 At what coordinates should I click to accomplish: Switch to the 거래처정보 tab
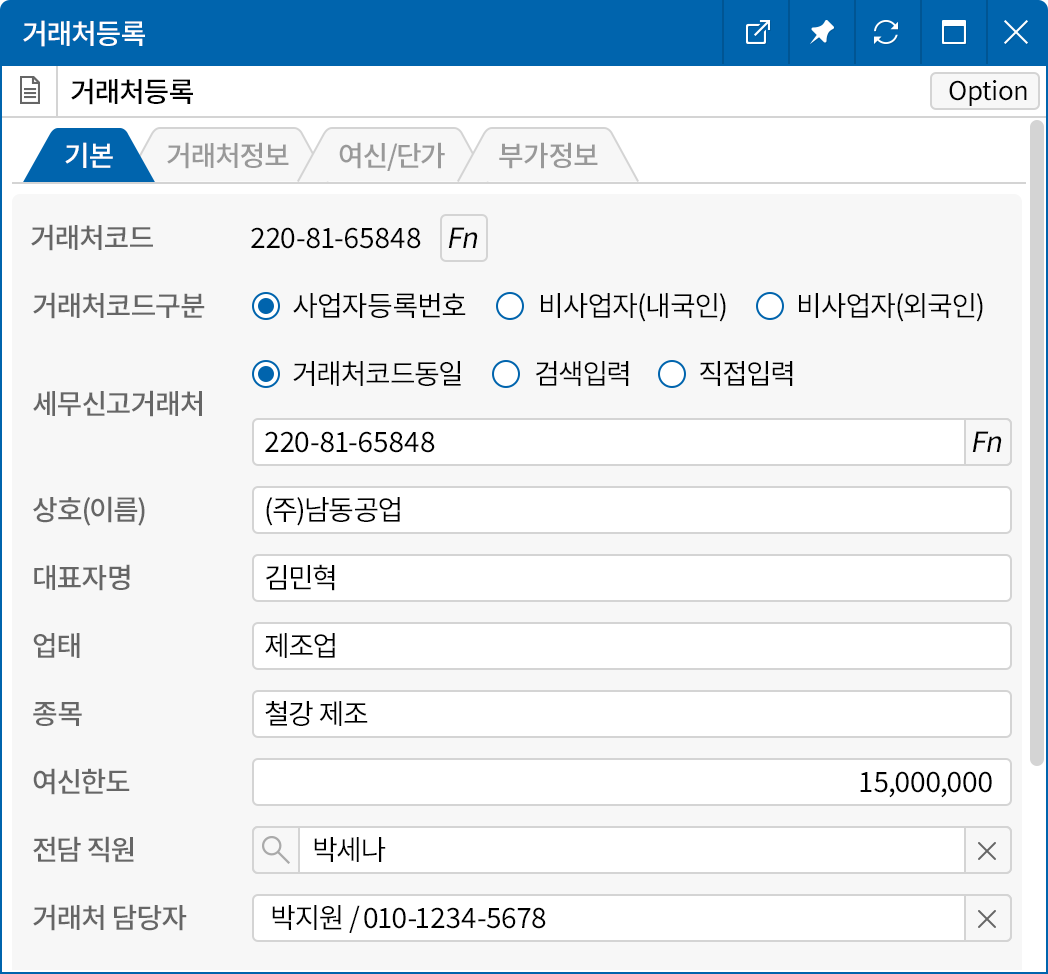coord(227,156)
